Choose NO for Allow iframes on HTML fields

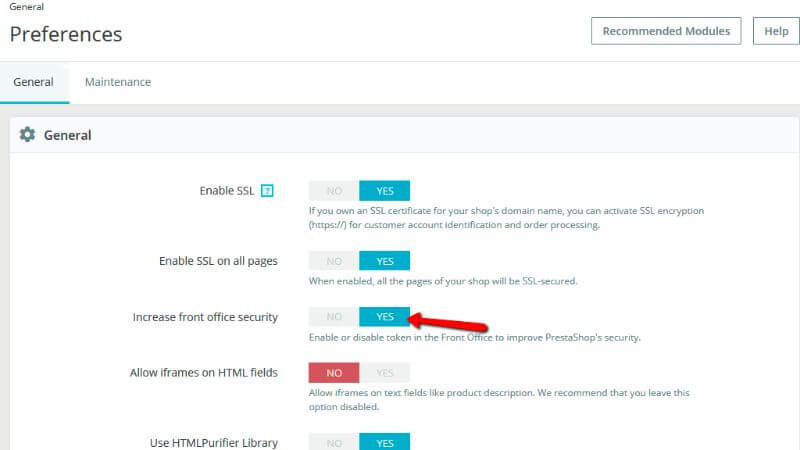pos(334,373)
